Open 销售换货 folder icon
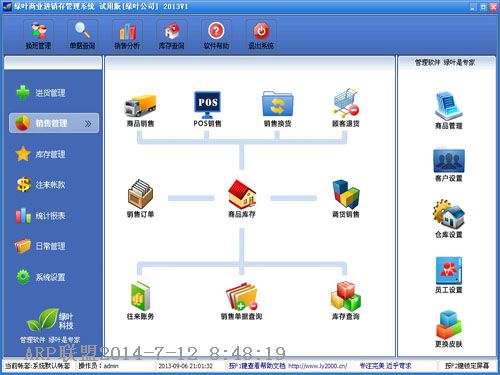500x375 pixels. point(277,109)
